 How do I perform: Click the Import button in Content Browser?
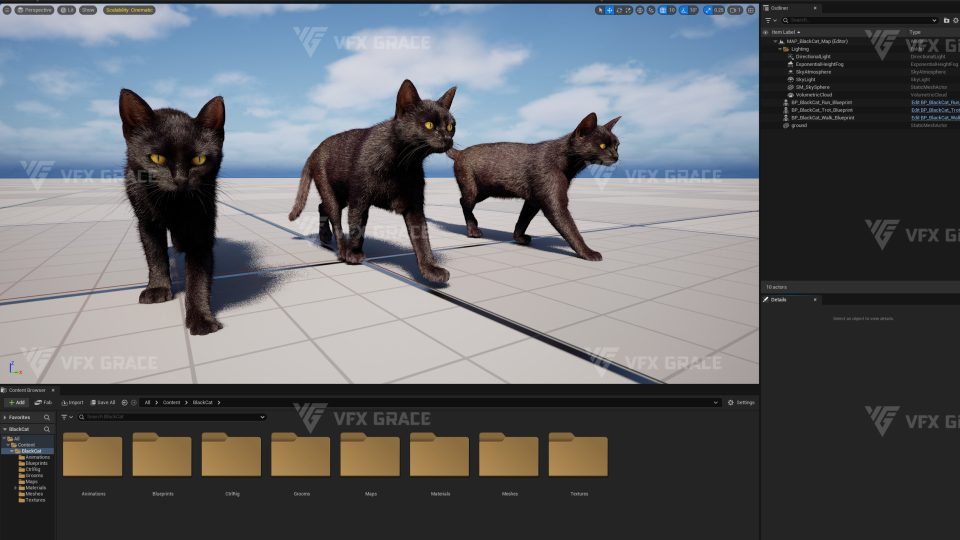point(72,402)
